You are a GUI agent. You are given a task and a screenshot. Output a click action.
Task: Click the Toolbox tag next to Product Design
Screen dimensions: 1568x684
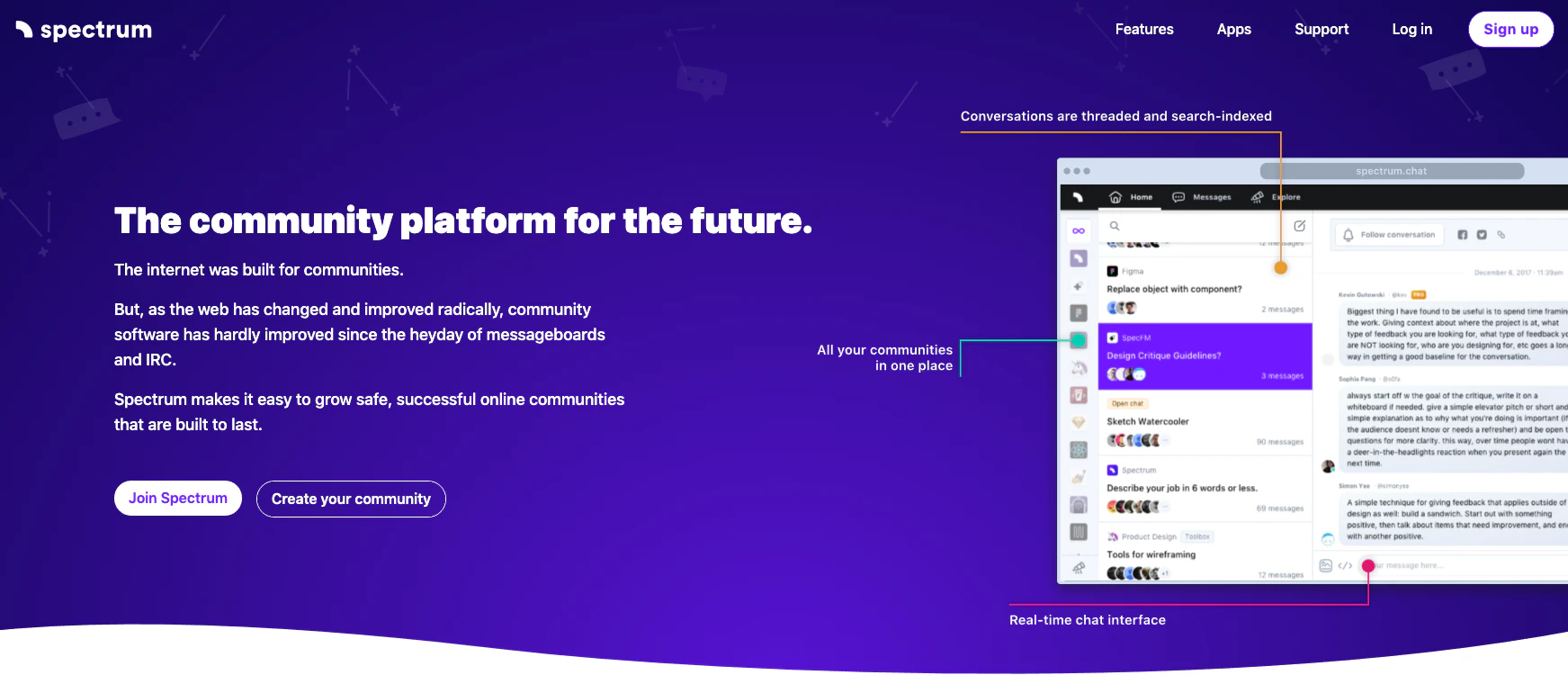point(1197,536)
